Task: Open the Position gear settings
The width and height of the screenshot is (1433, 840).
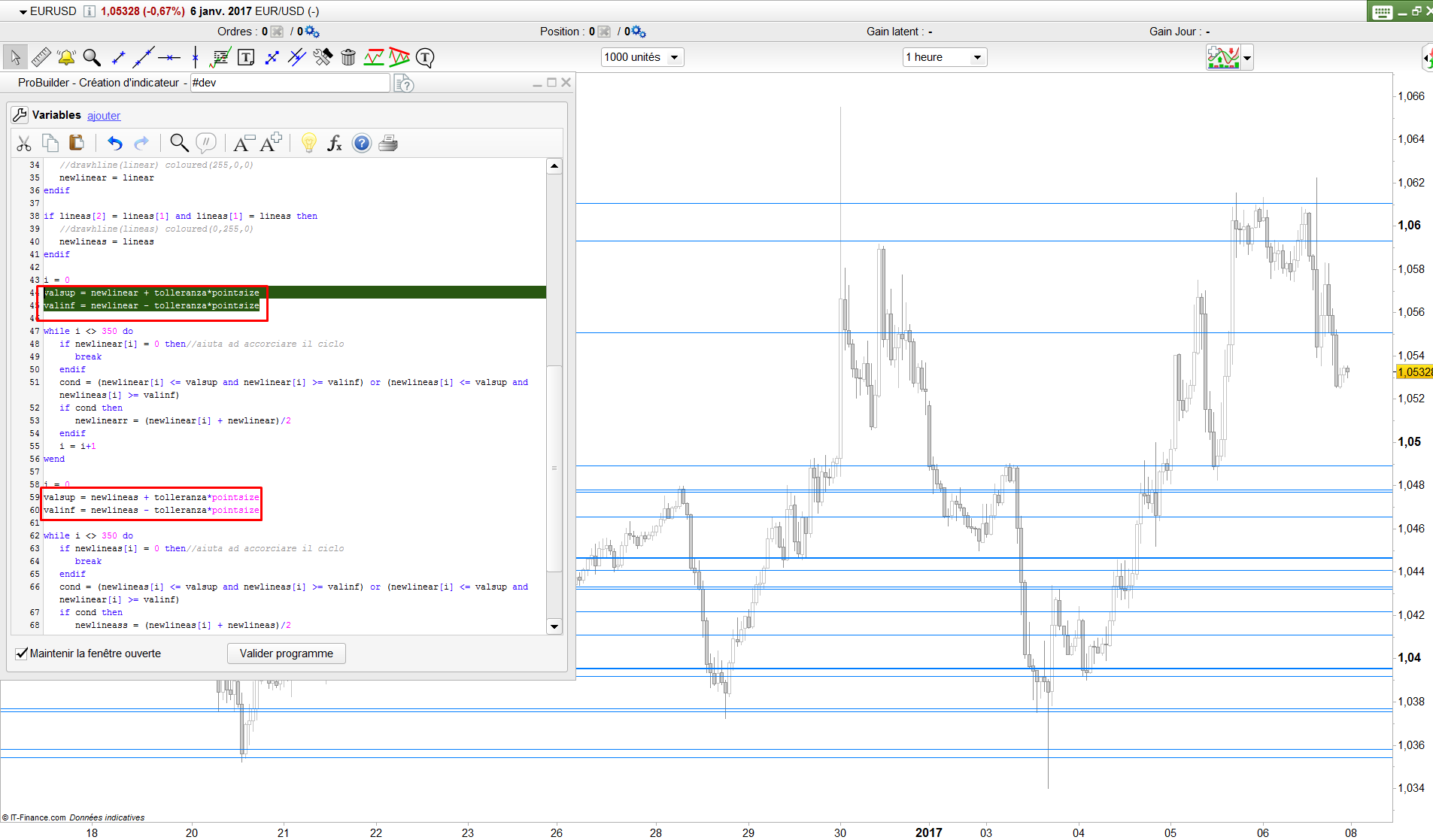Action: [x=638, y=32]
